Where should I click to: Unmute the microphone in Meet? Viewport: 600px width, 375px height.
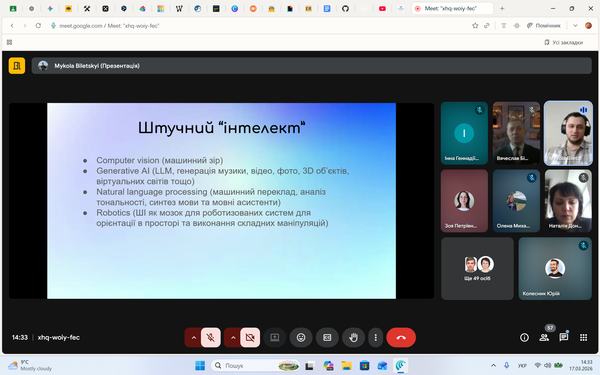click(x=210, y=338)
